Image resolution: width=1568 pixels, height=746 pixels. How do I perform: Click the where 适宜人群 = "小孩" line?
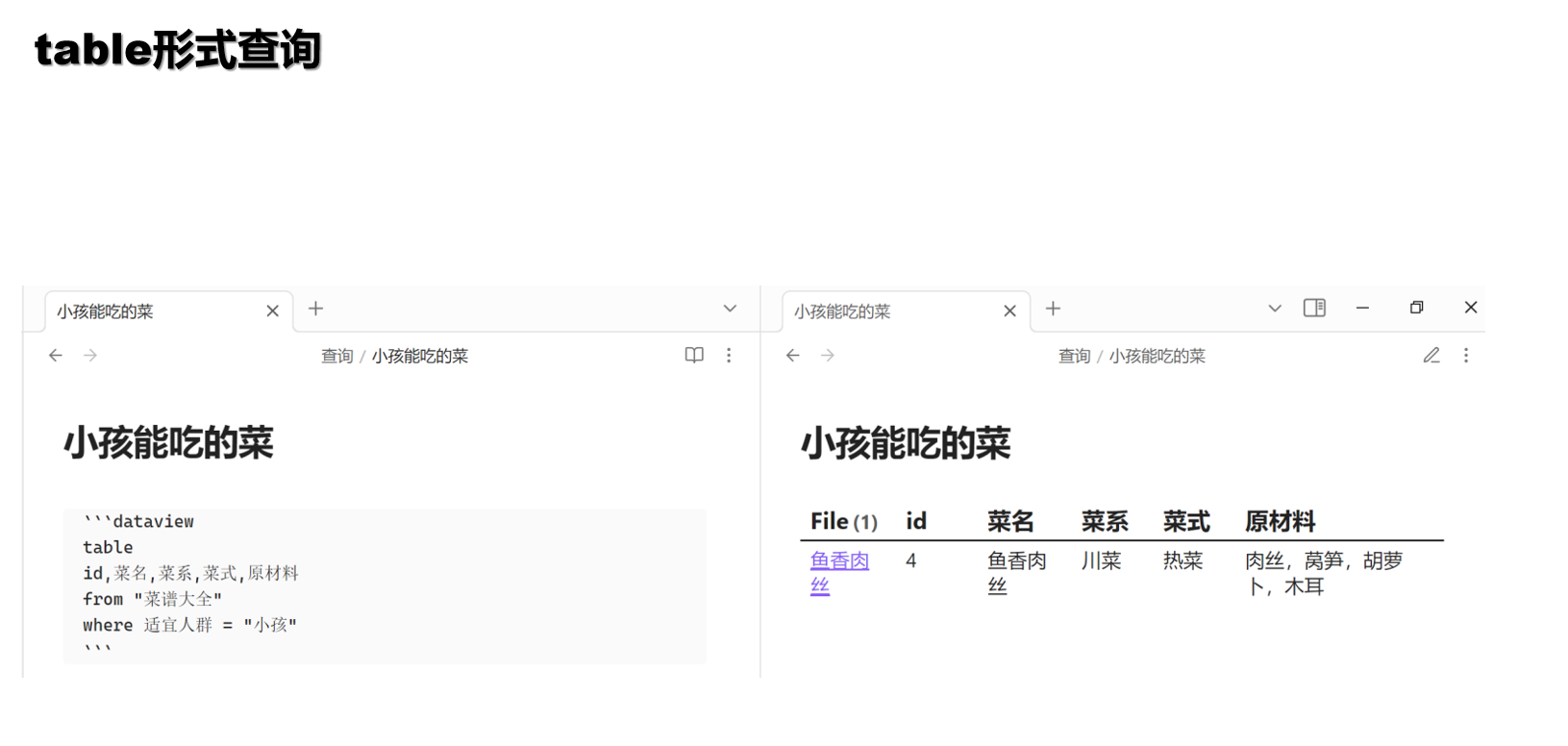[x=189, y=625]
